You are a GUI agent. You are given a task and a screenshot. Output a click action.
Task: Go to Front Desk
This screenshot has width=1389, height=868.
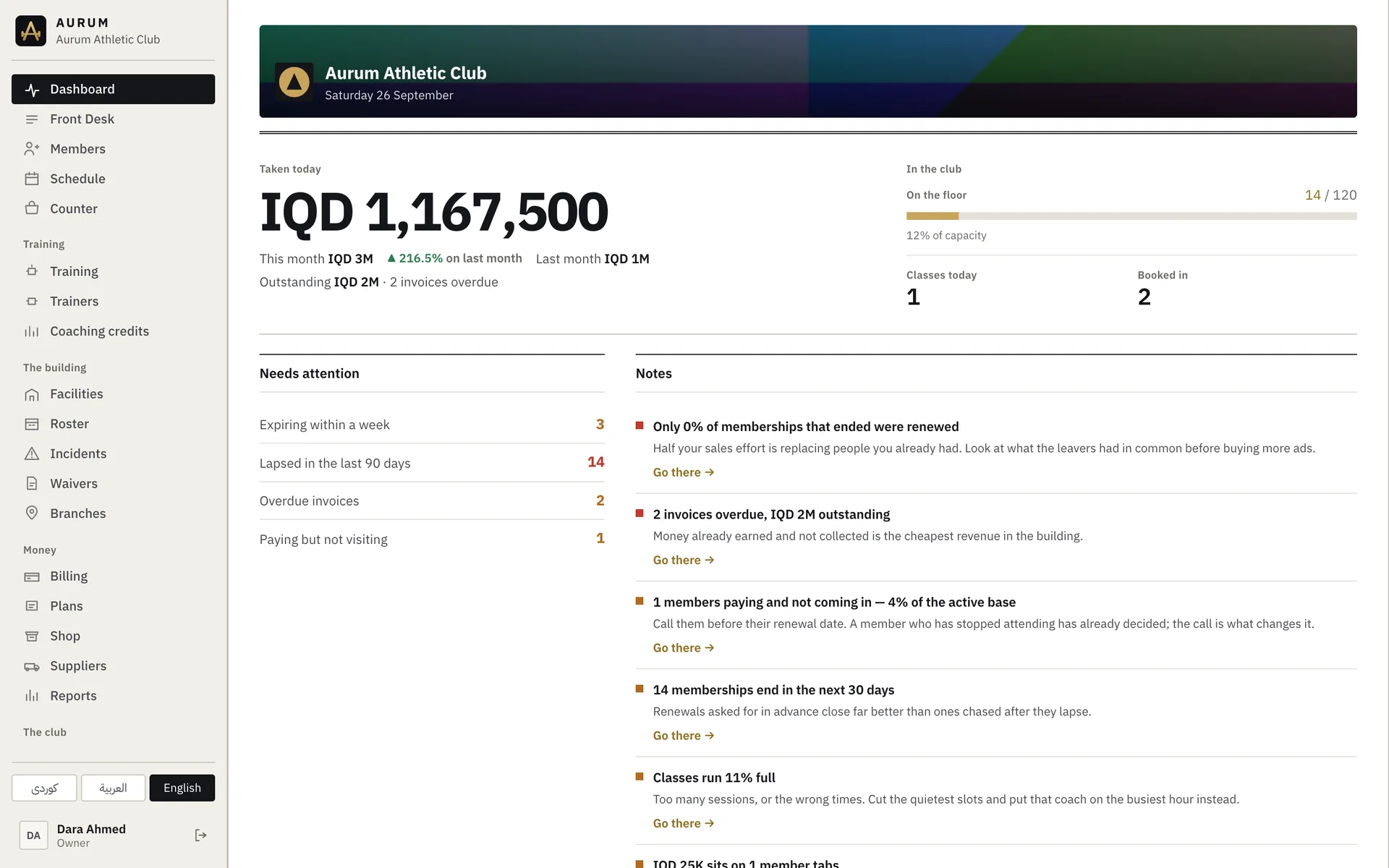point(113,119)
